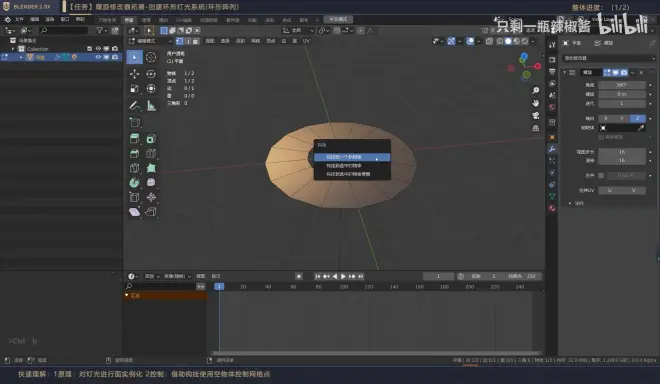660x384 pixels.
Task: Remove the Screw modifier with X button
Action: (641, 72)
